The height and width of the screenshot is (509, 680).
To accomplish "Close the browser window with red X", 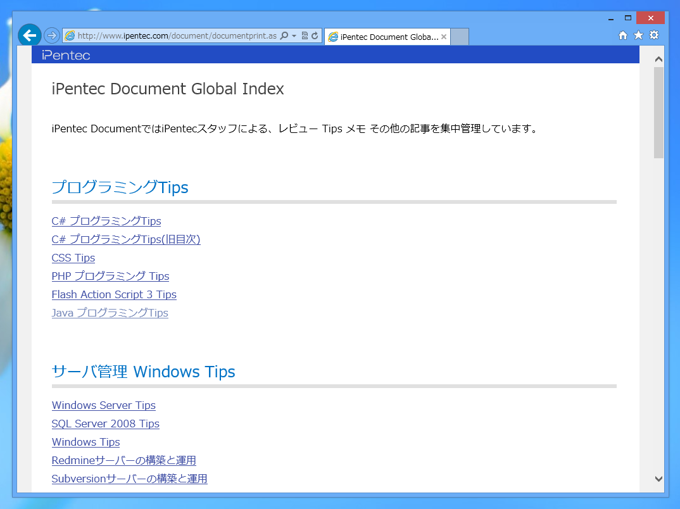I will [651, 18].
